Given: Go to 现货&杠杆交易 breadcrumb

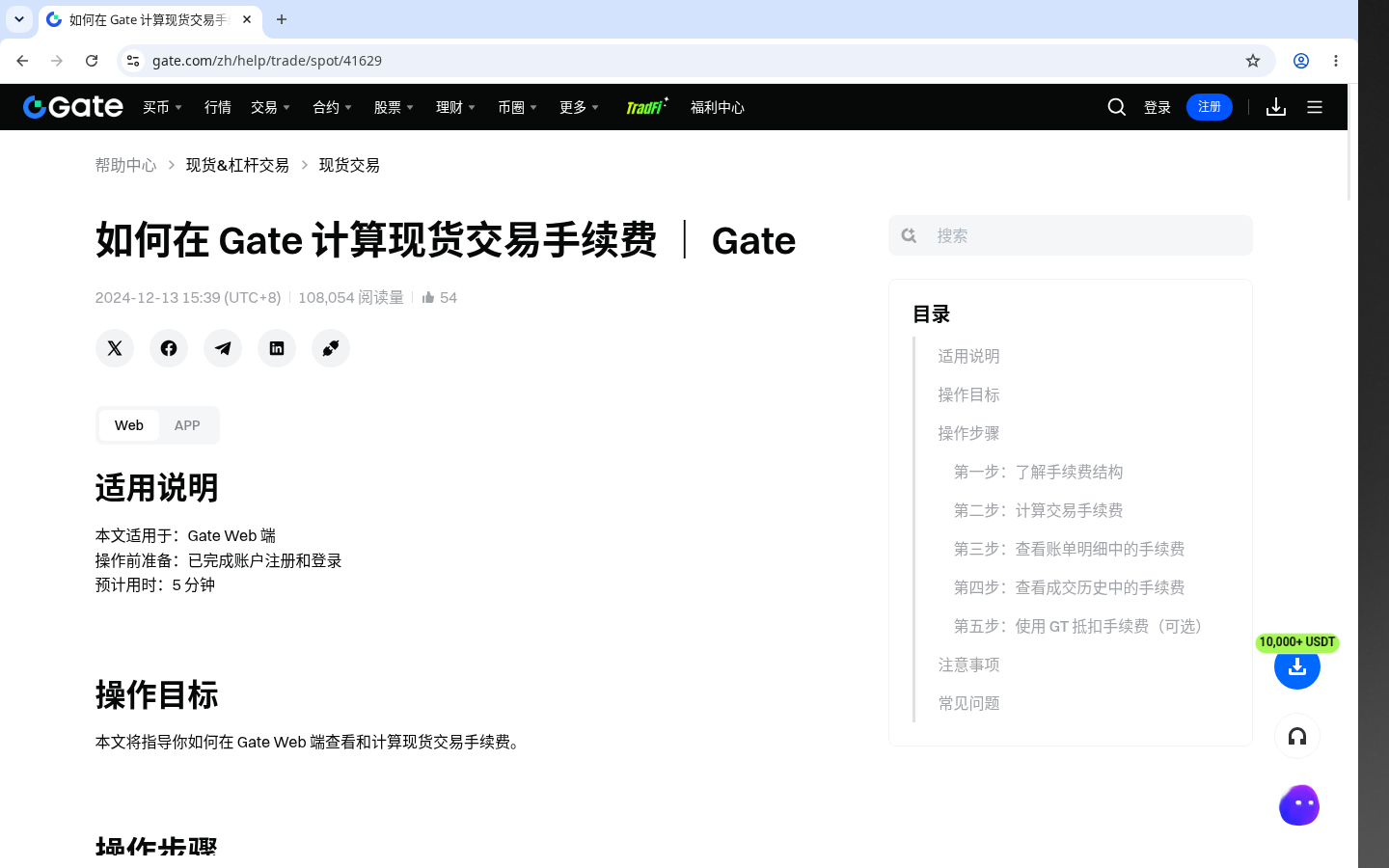Looking at the screenshot, I should coord(237,165).
